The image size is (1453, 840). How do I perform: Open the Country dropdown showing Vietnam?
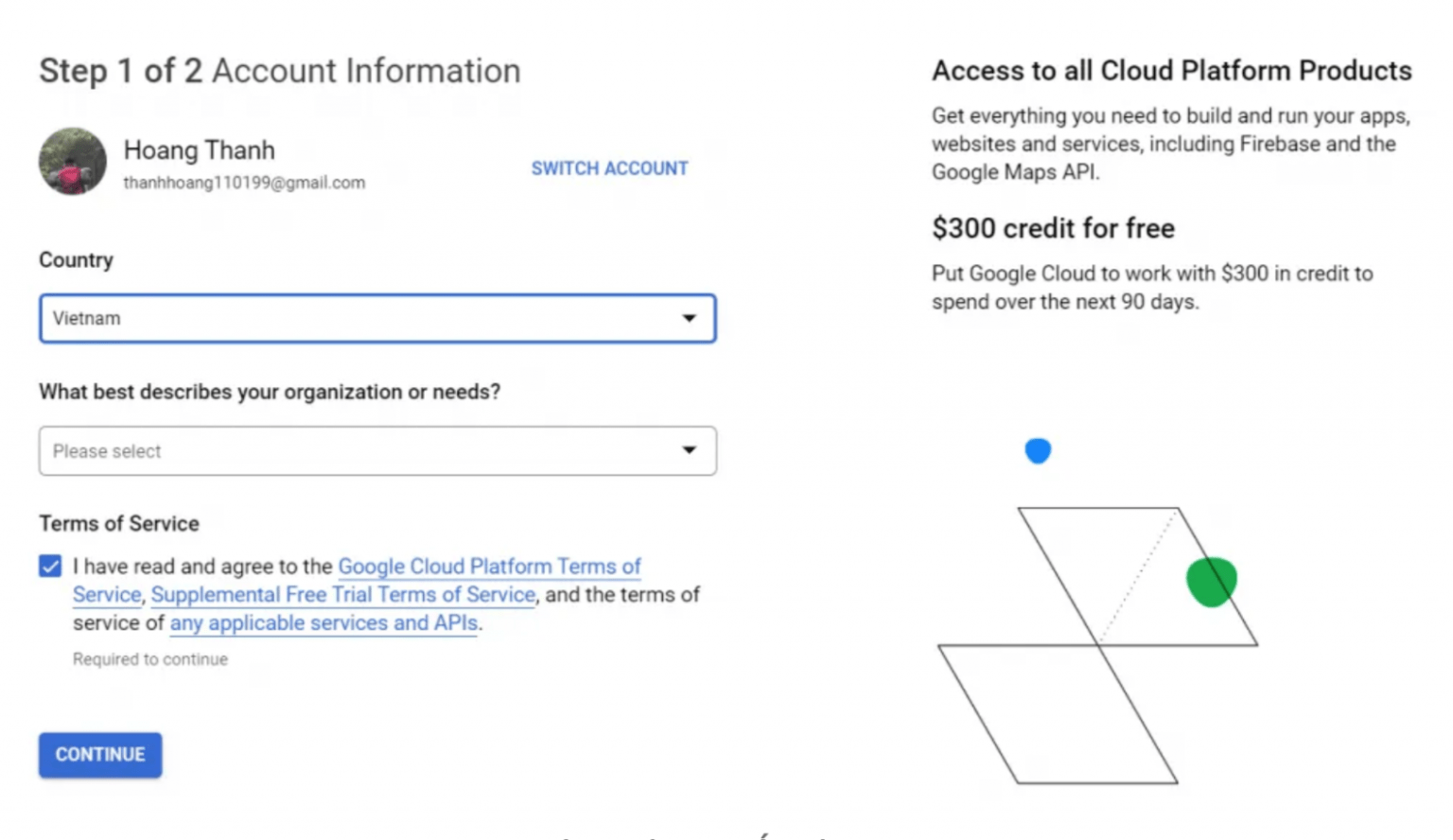coord(377,319)
